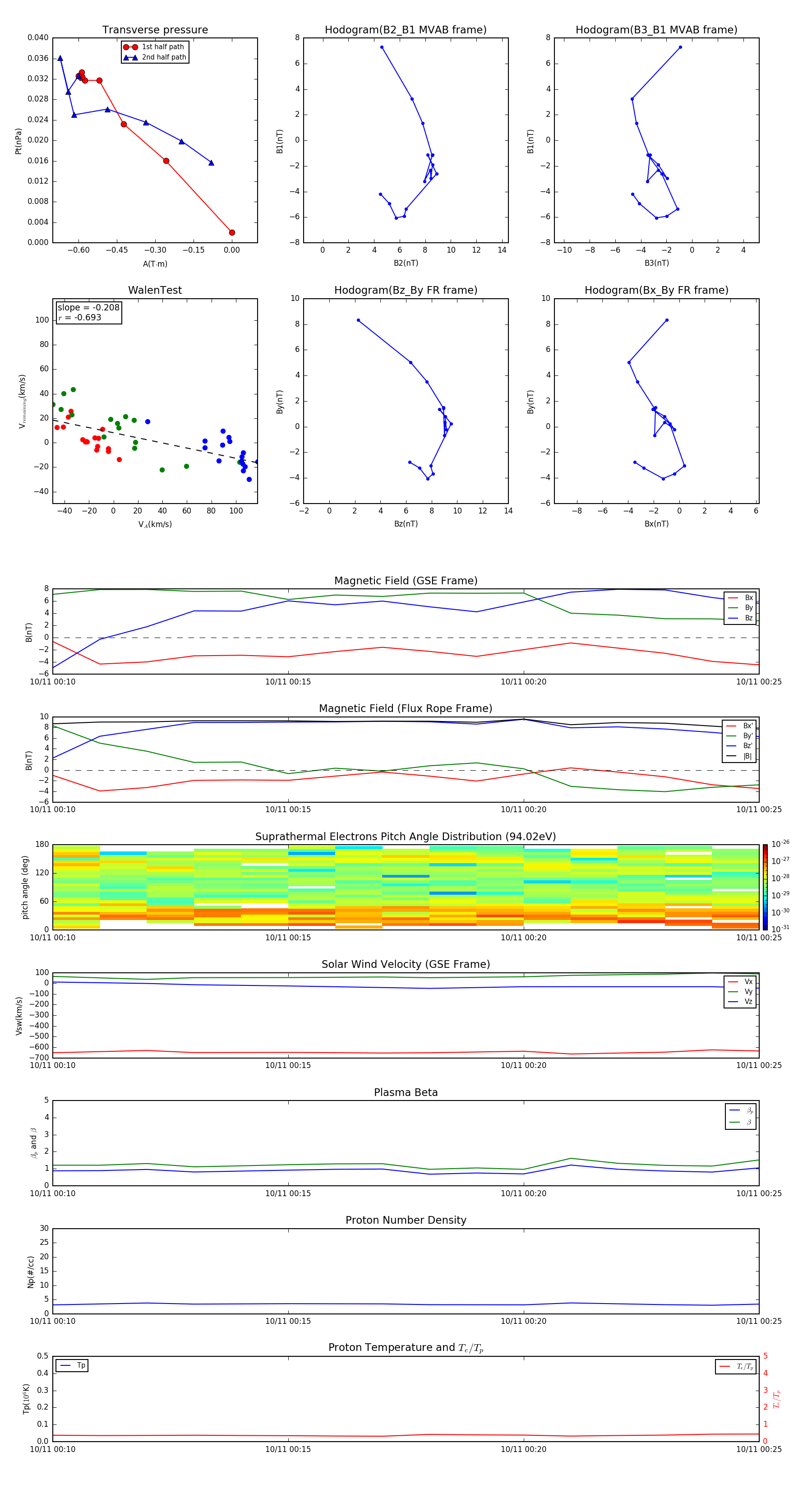Click the '10^-26' colorbar label
Image resolution: width=812 pixels, height=1489 pixels.
[780, 844]
